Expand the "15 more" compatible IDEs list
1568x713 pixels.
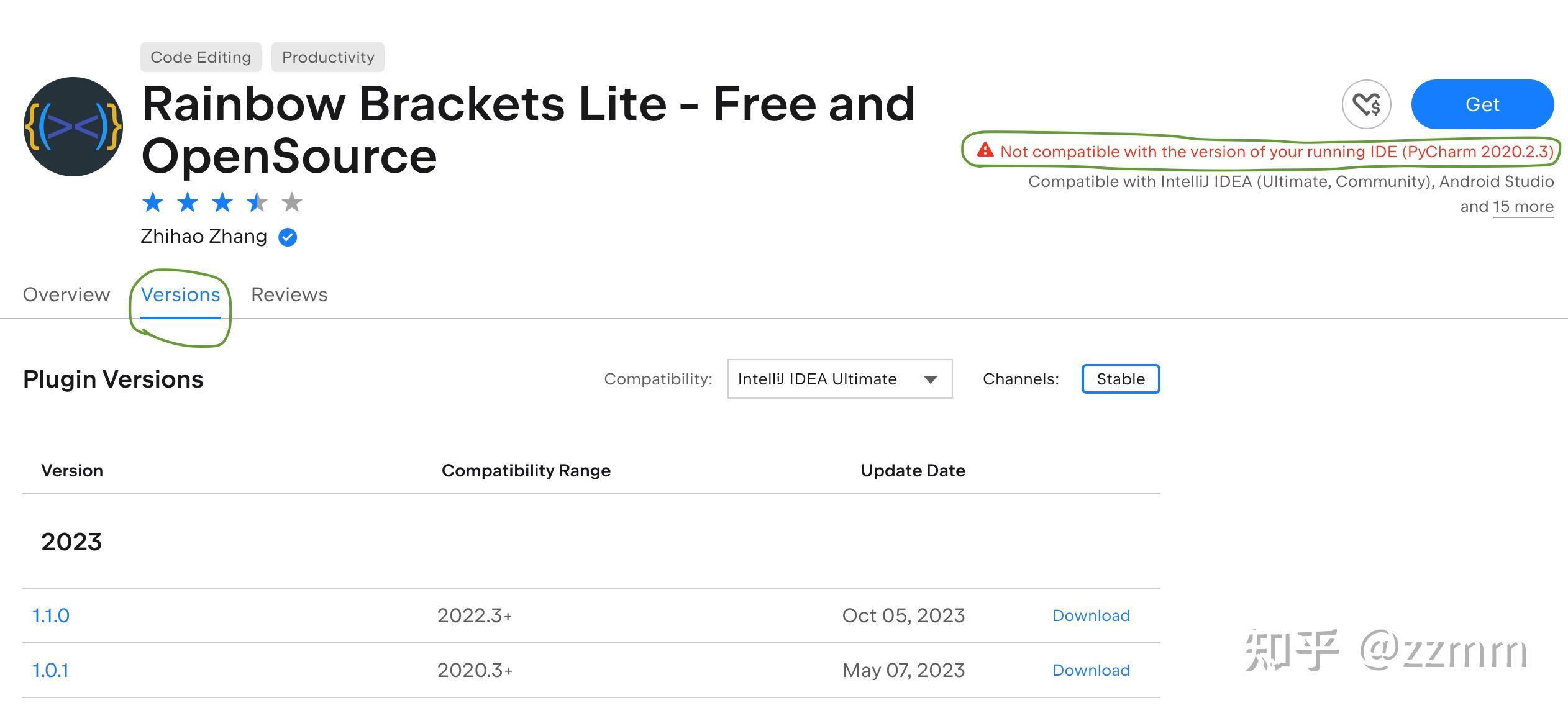click(1523, 207)
